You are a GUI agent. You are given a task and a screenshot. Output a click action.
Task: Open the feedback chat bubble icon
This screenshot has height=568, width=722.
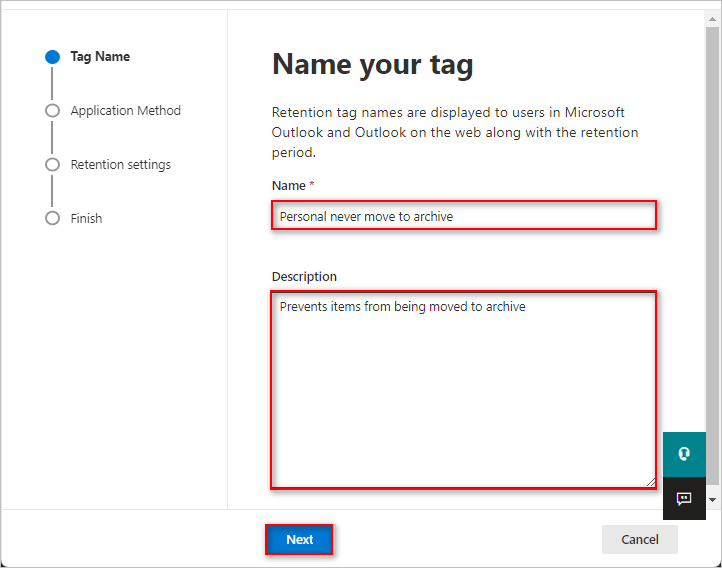[684, 498]
